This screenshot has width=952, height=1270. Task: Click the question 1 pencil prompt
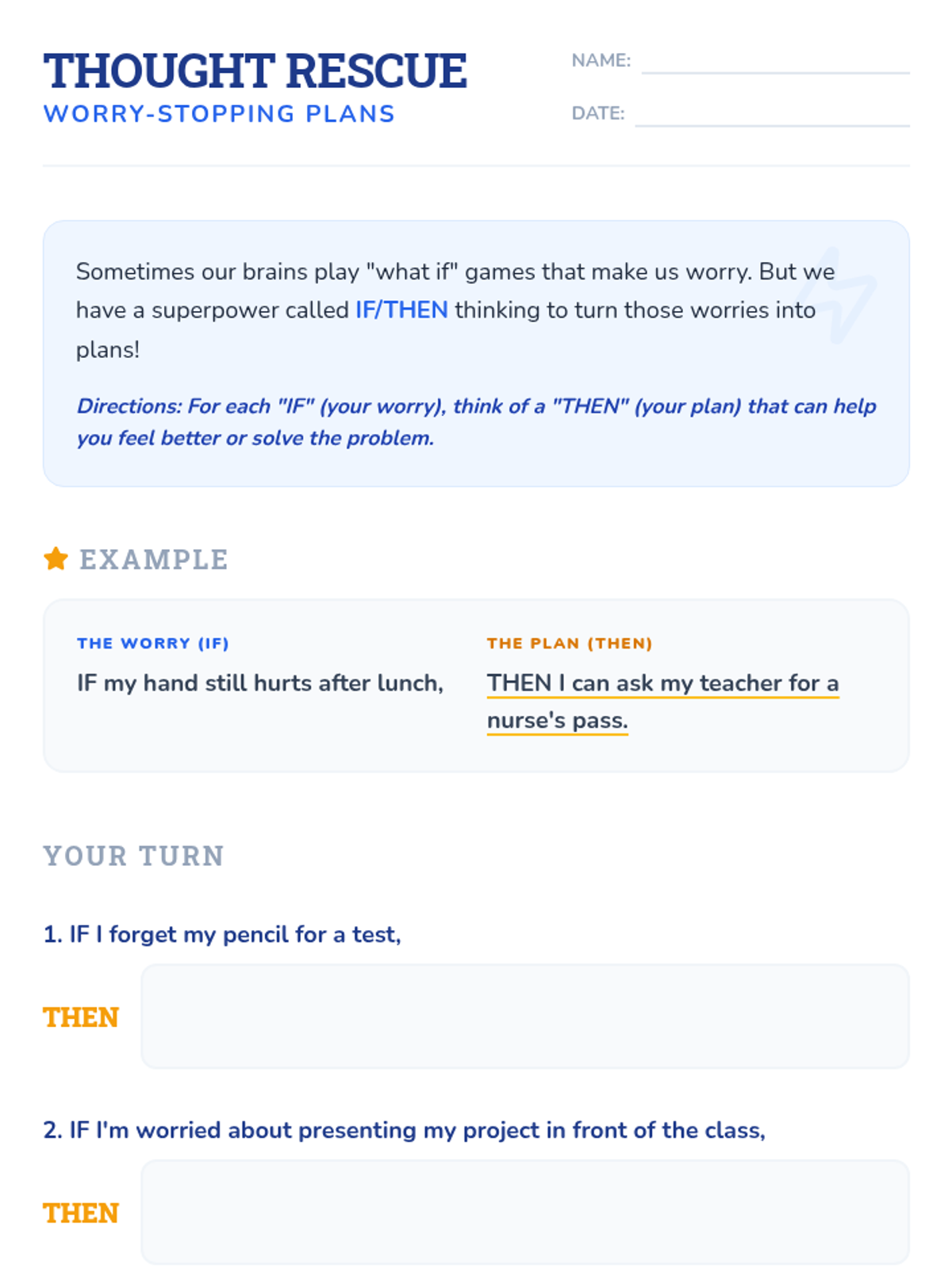pyautogui.click(x=222, y=934)
